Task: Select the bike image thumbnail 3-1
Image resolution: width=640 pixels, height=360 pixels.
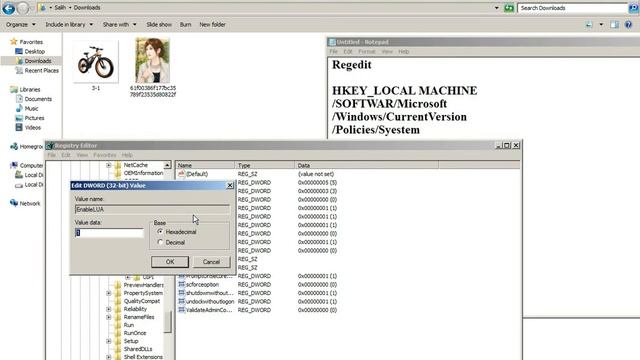Action: (x=96, y=62)
